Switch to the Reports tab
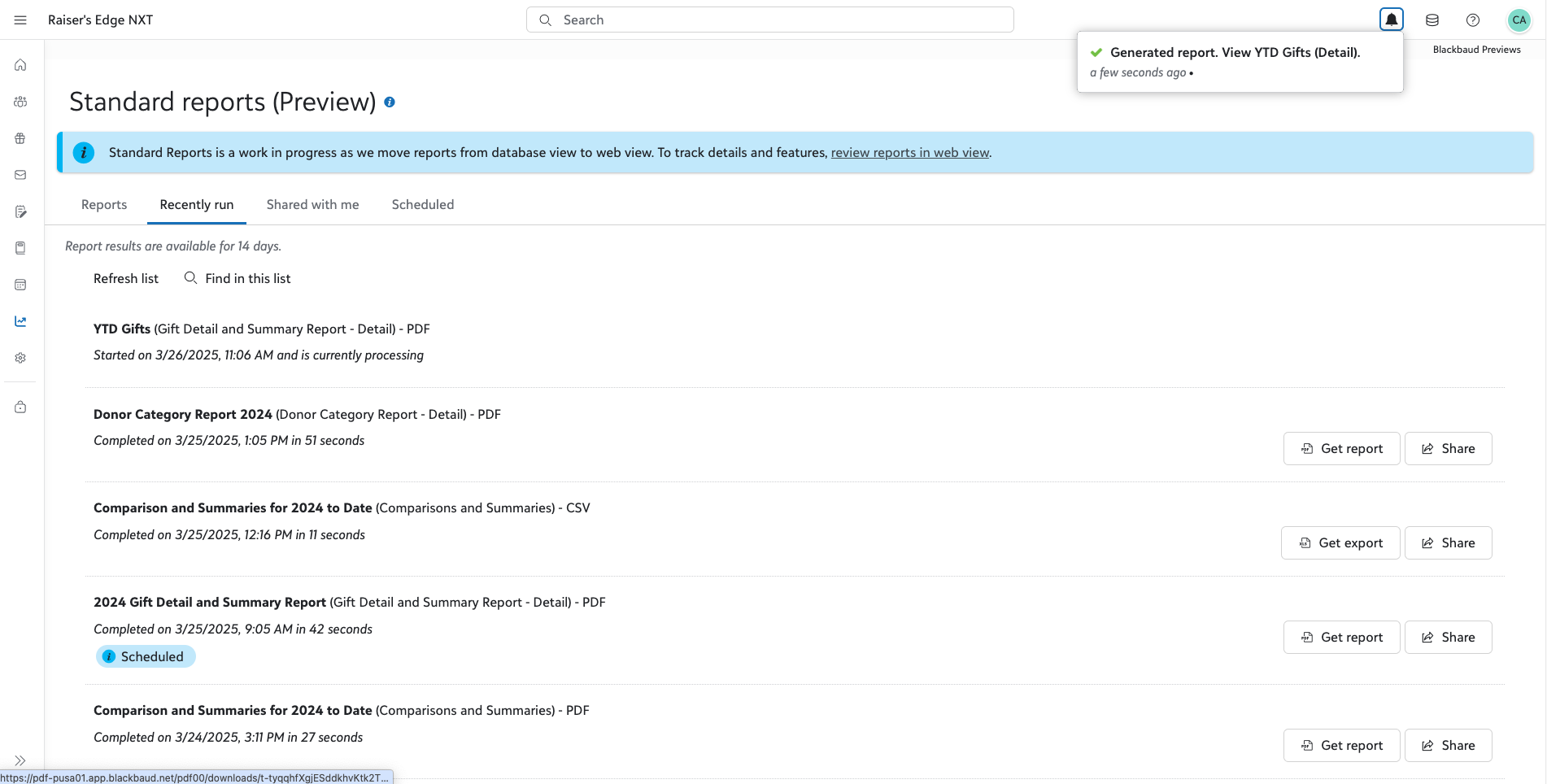 [104, 205]
